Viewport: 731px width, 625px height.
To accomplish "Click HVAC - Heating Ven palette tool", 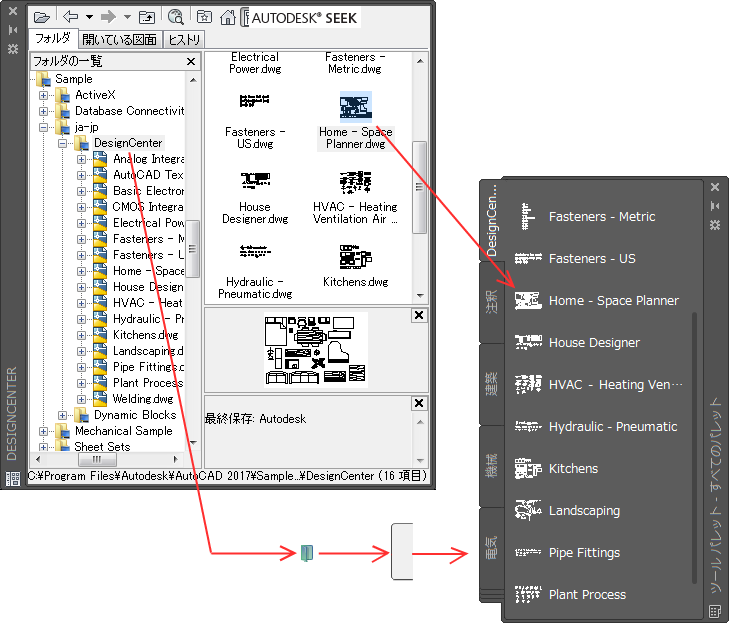I will click(599, 385).
